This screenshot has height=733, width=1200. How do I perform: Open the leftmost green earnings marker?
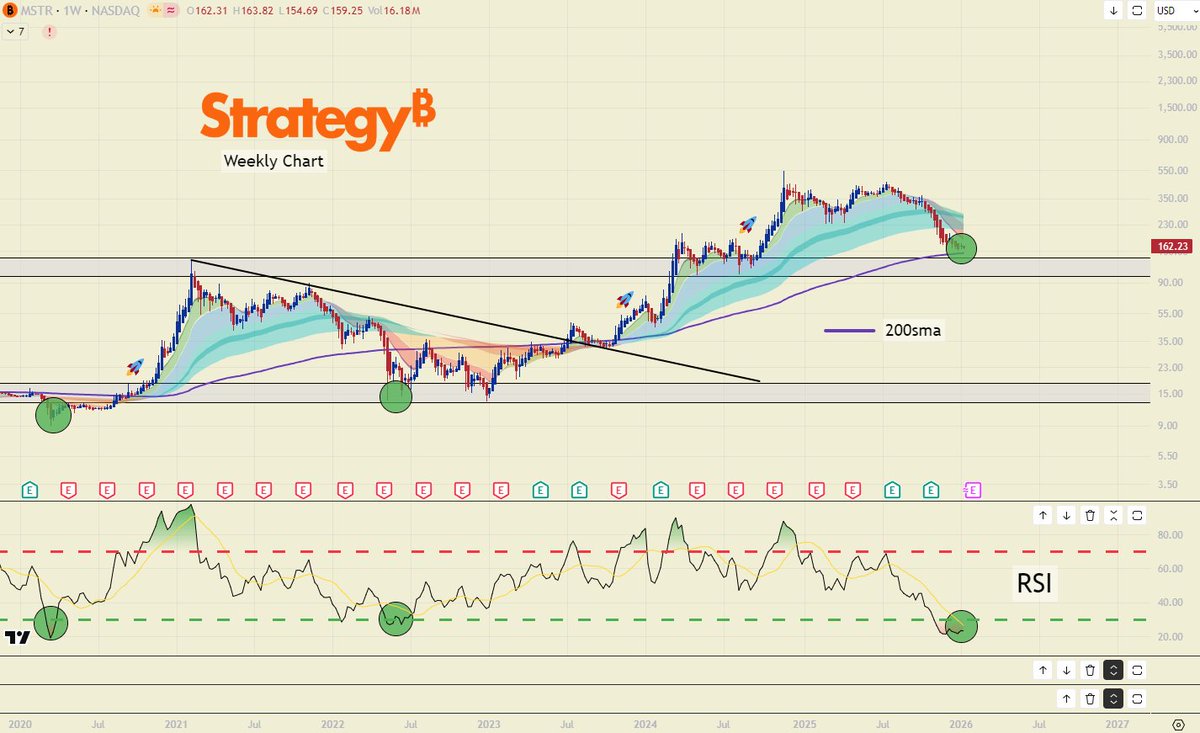[30, 490]
